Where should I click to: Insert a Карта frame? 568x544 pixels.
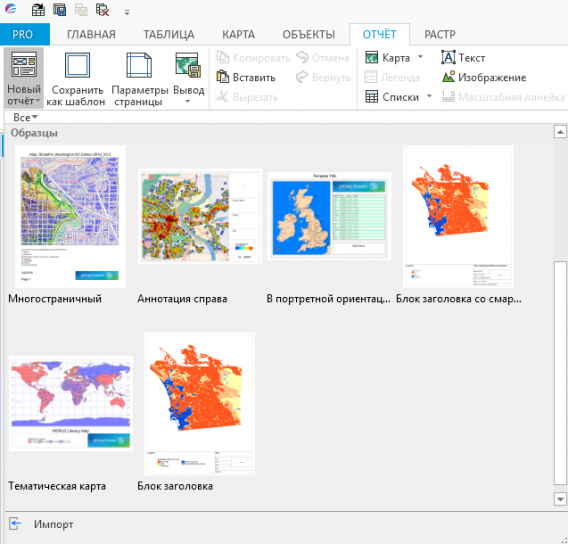pyautogui.click(x=387, y=58)
